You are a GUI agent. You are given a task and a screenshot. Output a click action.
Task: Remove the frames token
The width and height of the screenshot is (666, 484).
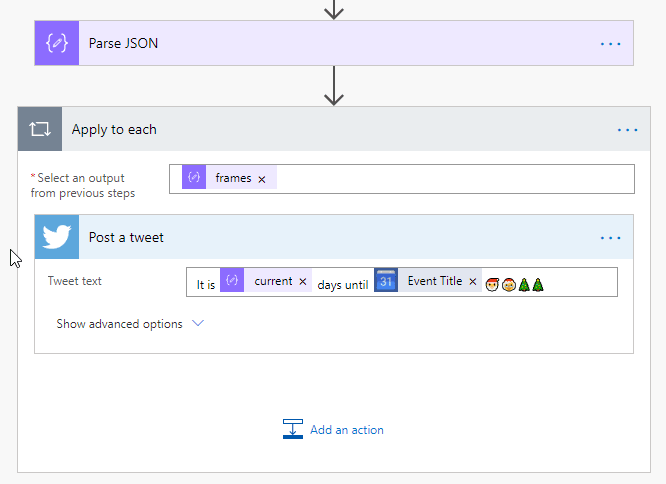[x=262, y=179]
